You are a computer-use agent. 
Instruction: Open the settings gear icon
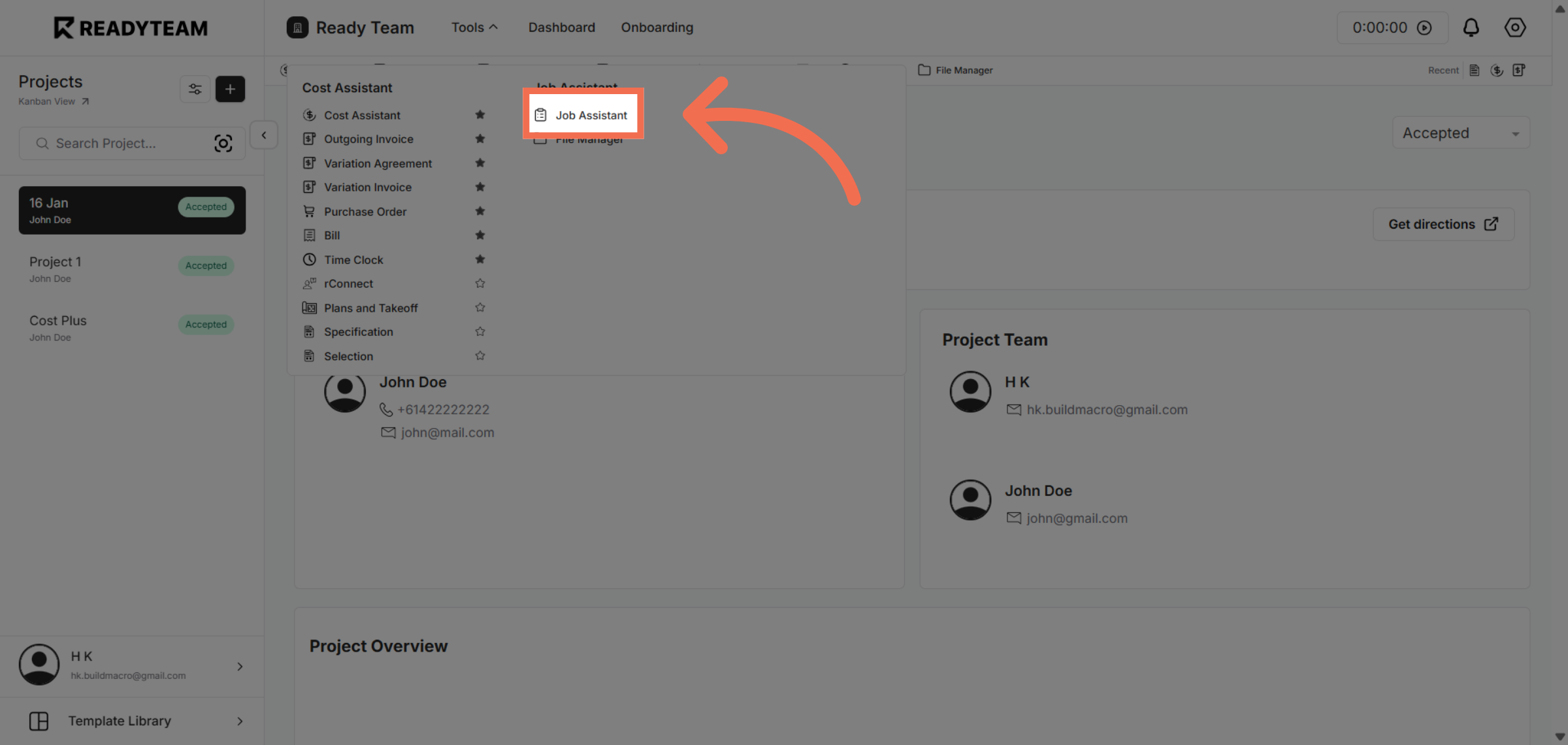[1515, 27]
